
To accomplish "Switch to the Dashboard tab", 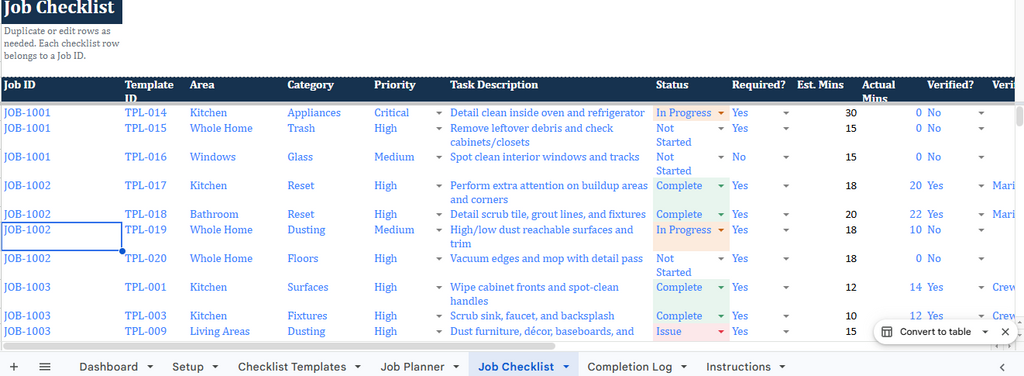I will tap(108, 367).
